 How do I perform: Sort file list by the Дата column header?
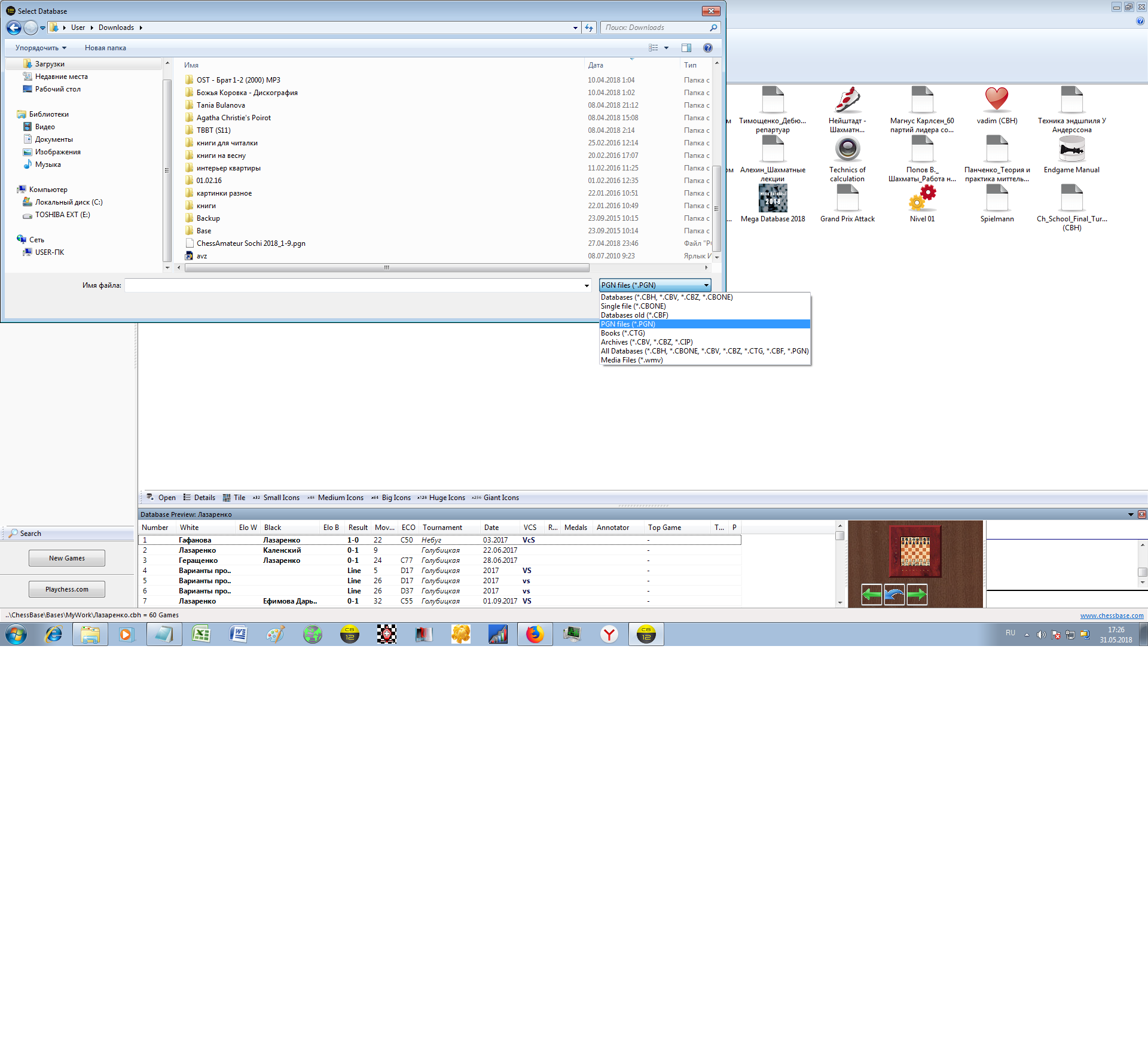(x=631, y=65)
